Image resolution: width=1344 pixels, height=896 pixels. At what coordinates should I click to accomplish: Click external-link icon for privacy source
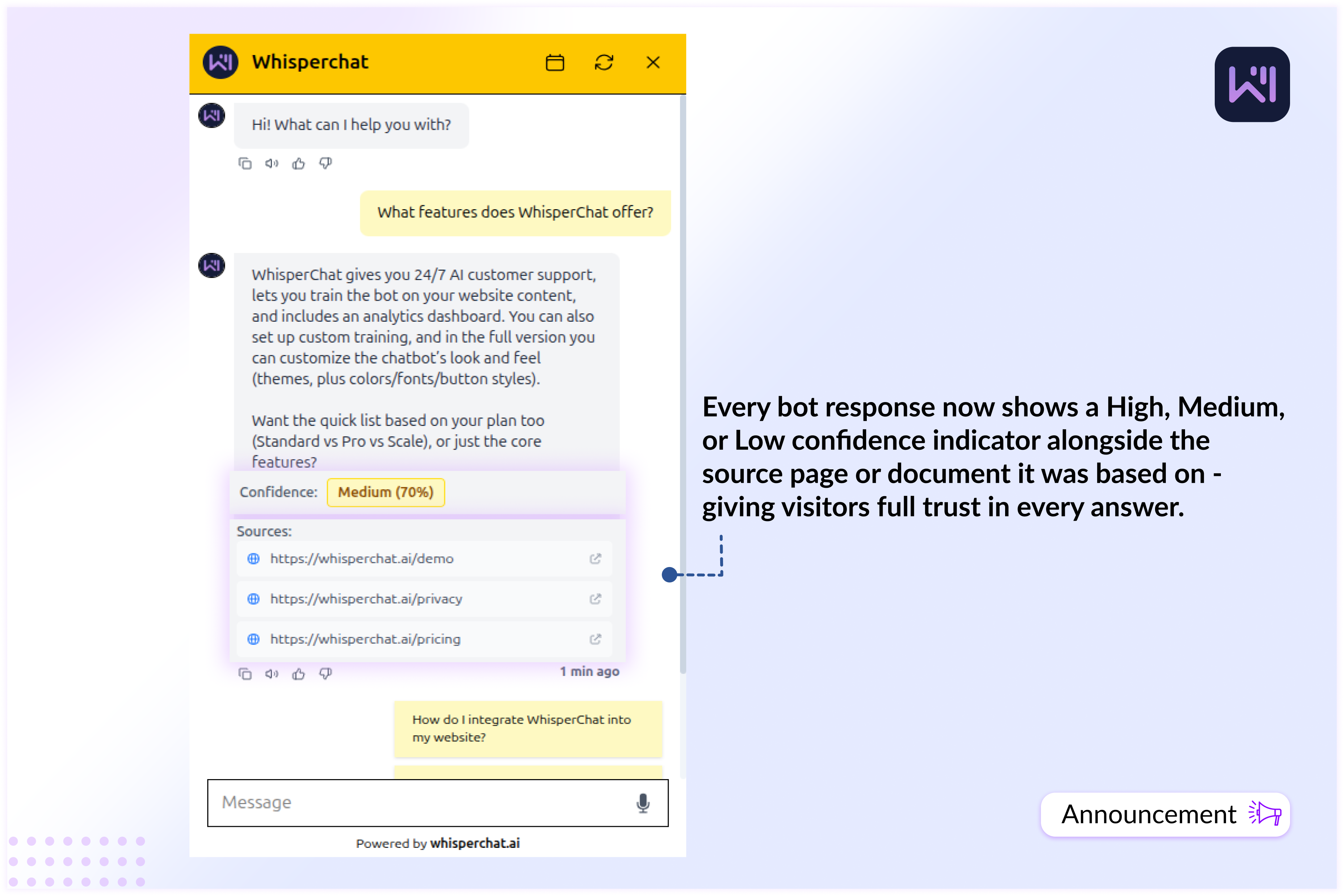pos(595,598)
